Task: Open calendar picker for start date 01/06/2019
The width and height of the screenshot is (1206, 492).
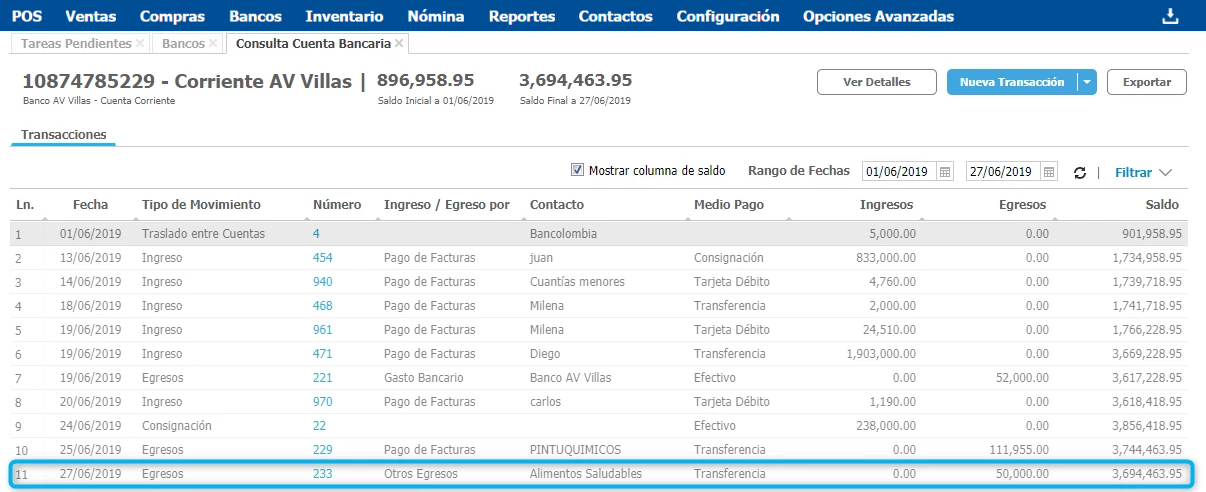Action: coord(945,172)
